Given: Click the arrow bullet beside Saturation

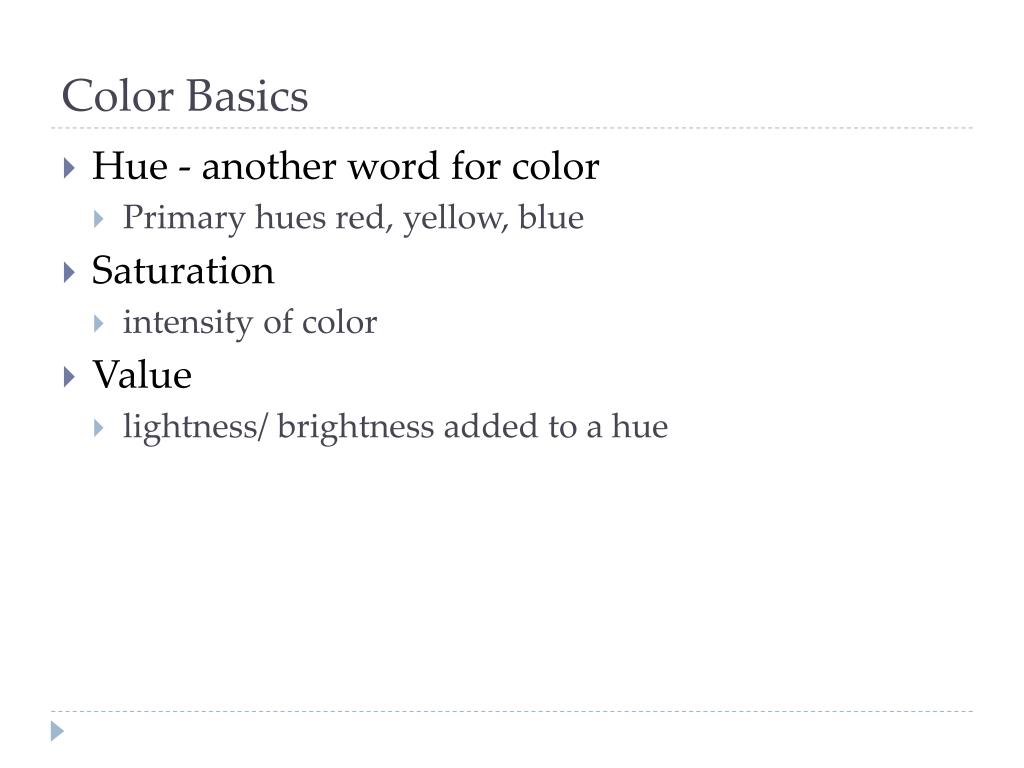Looking at the screenshot, I should (x=69, y=272).
